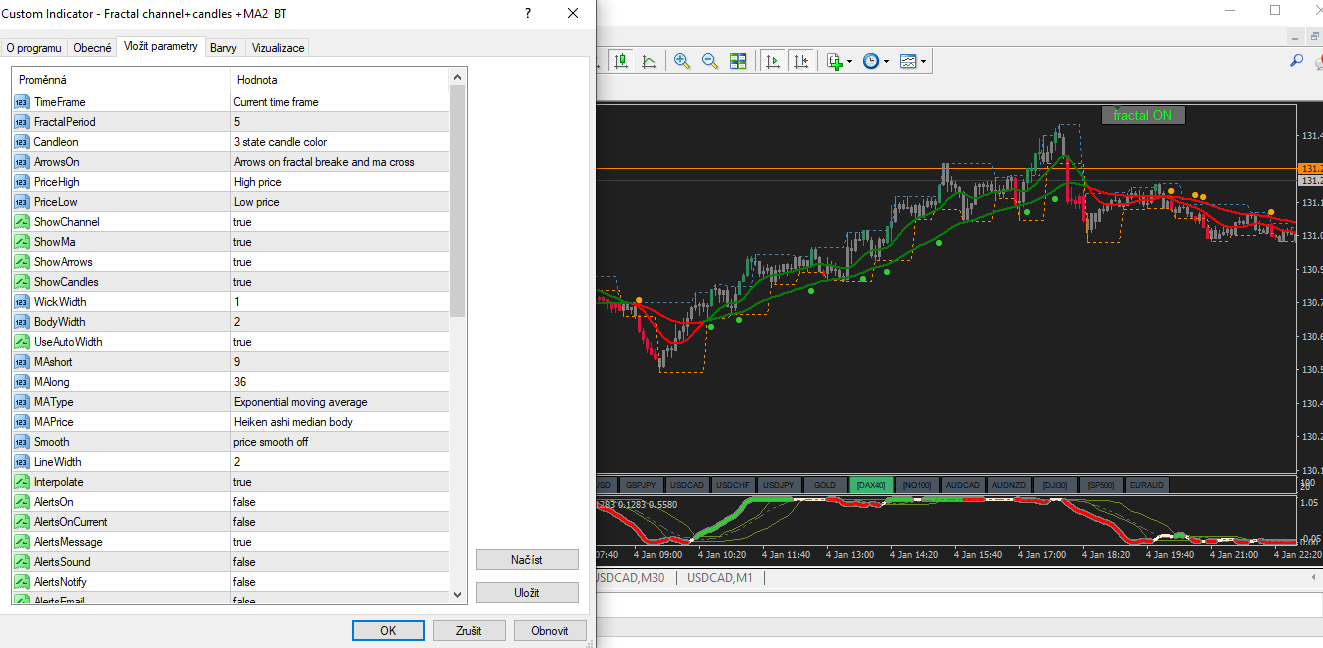Select the candlestick chart icon in toolbar
Screen dimensions: 1323x648
point(621,61)
